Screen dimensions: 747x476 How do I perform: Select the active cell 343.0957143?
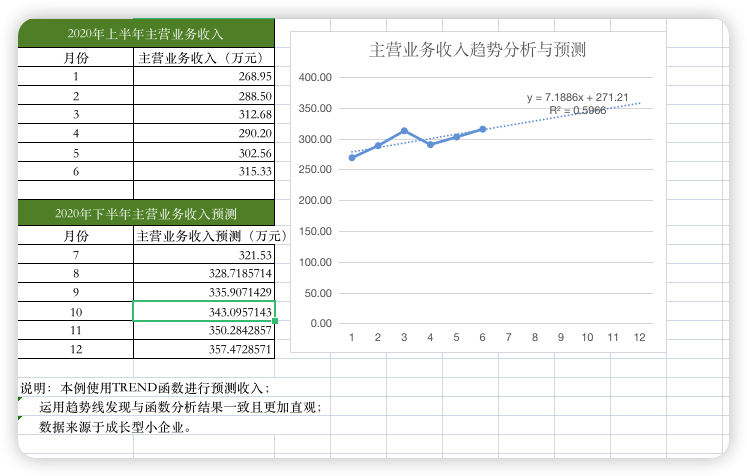click(204, 311)
